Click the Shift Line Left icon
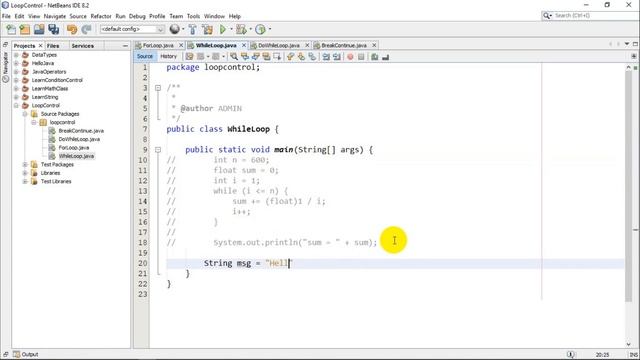The image size is (640, 360). 326,57
